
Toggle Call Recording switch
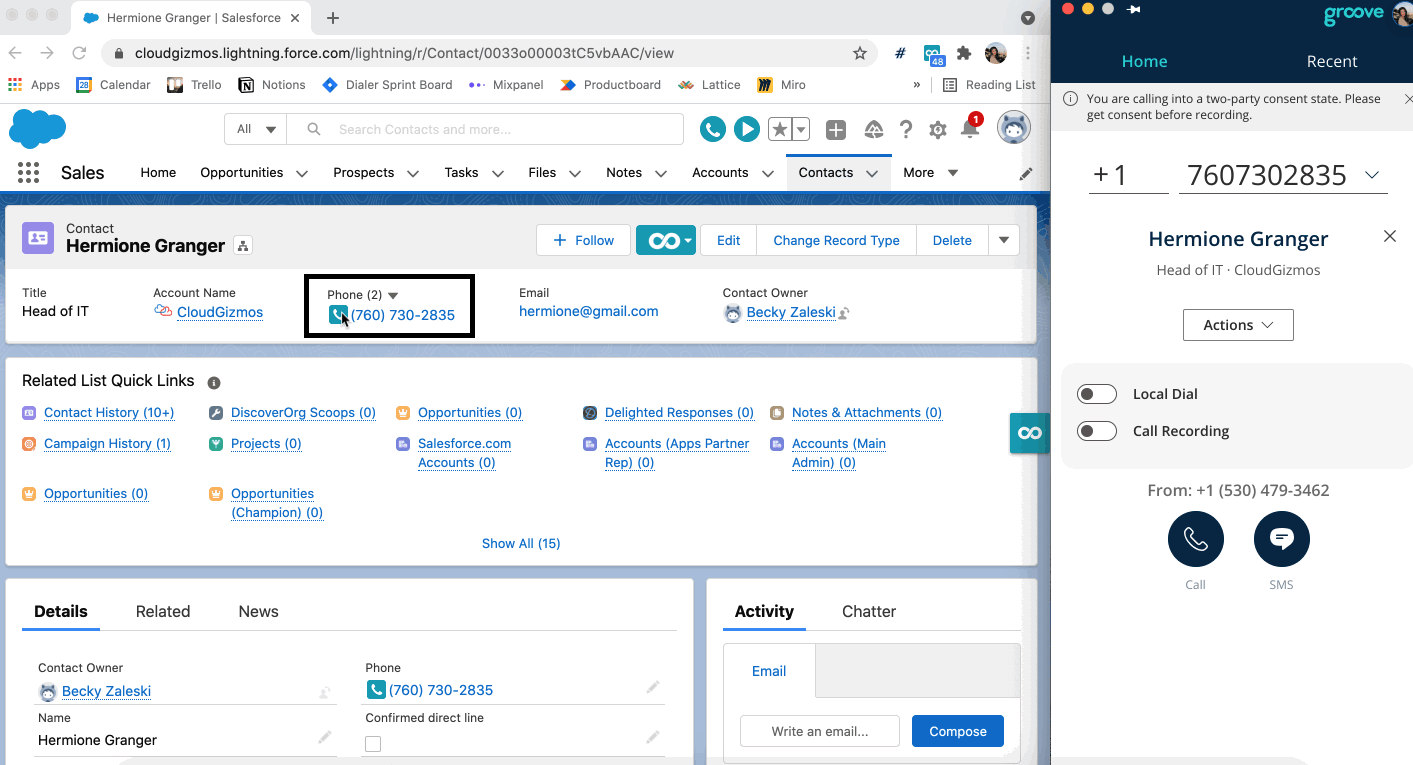tap(1097, 431)
